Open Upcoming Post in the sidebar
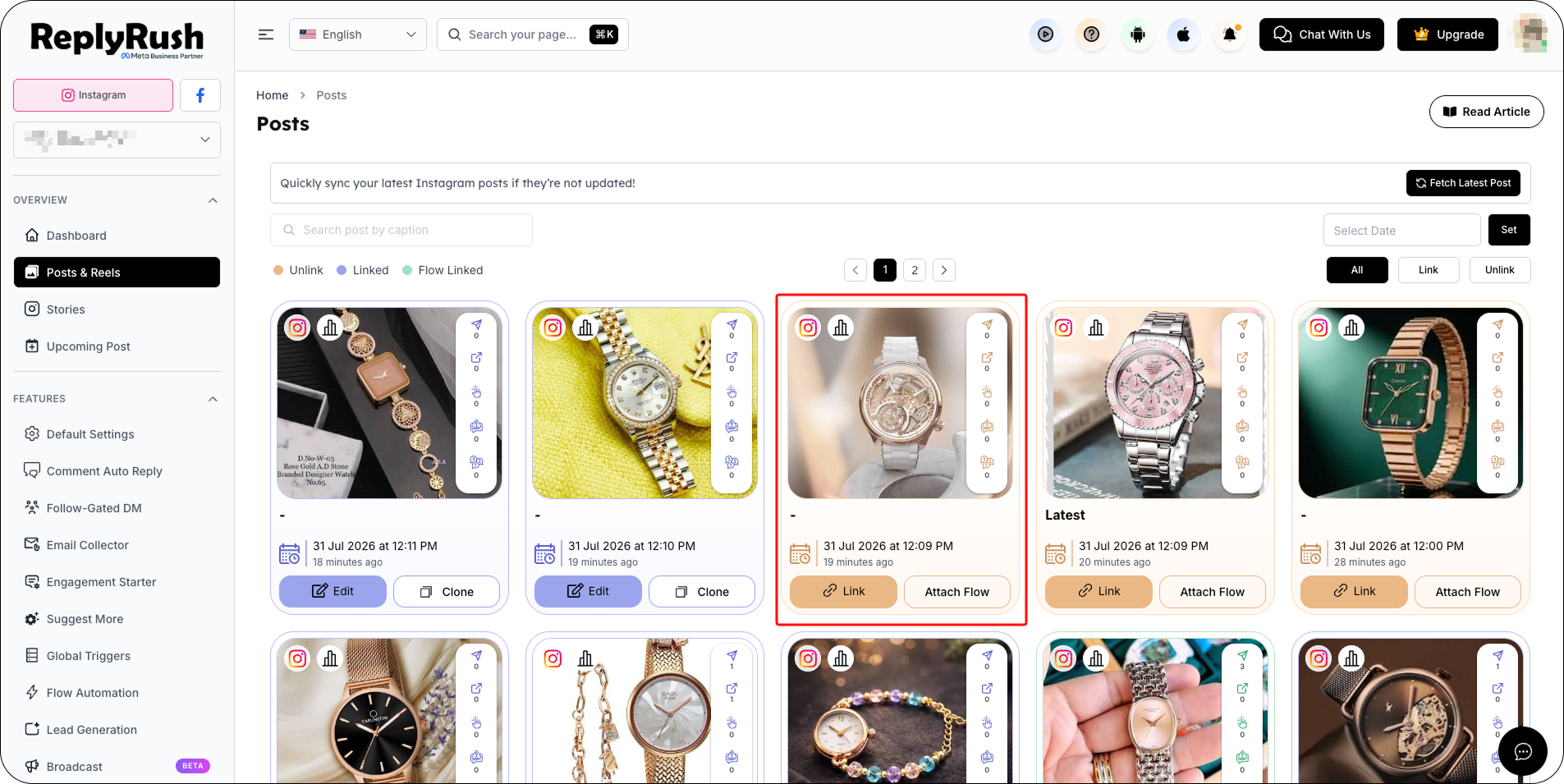1564x784 pixels. 117,346
